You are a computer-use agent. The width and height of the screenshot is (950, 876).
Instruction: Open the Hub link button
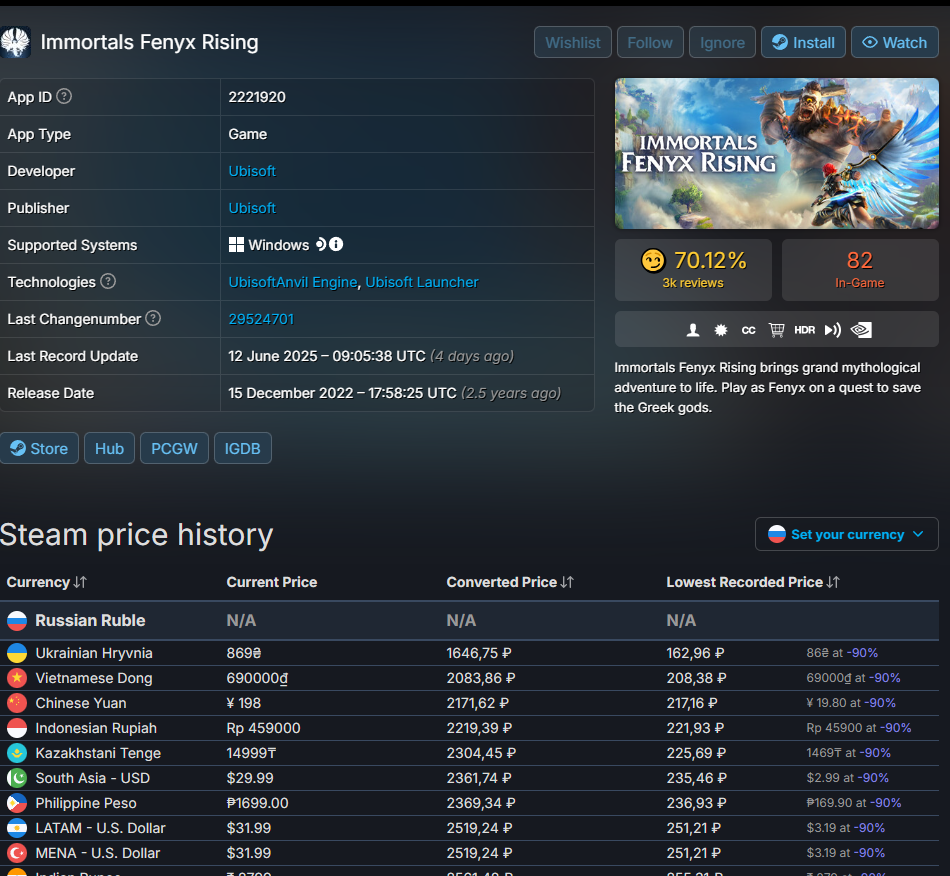point(109,448)
